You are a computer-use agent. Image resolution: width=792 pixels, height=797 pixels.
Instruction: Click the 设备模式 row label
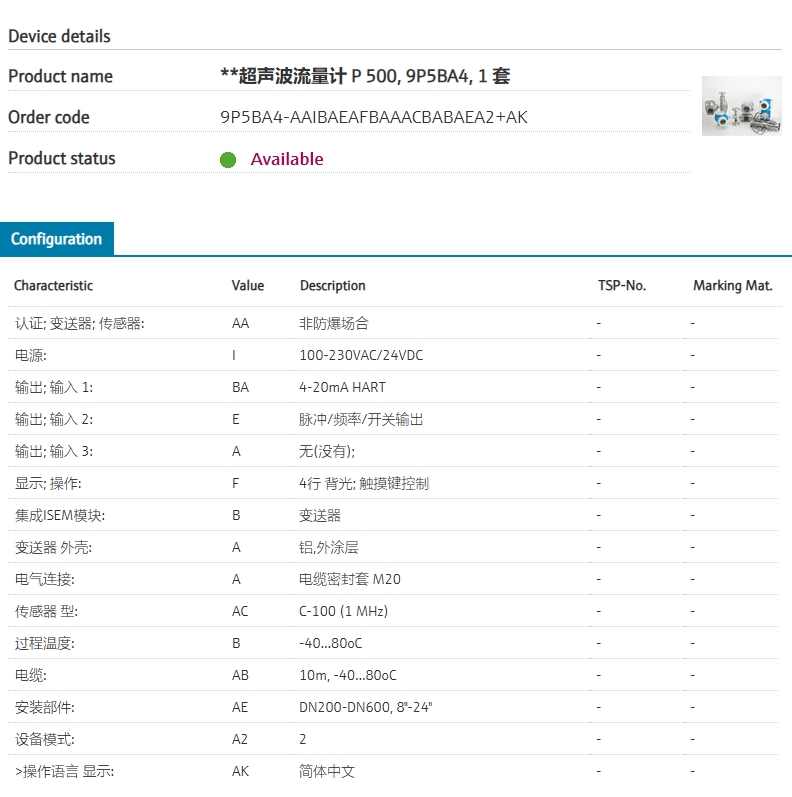[45, 740]
